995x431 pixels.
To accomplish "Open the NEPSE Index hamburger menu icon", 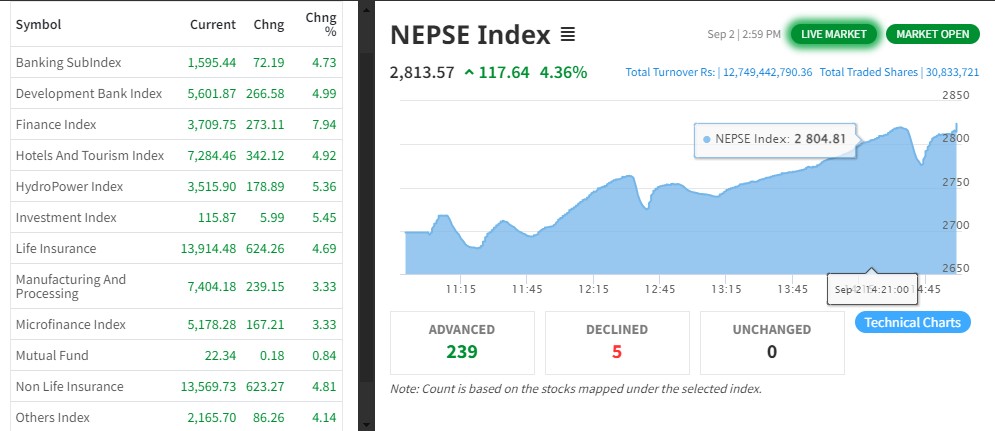I will click(568, 35).
